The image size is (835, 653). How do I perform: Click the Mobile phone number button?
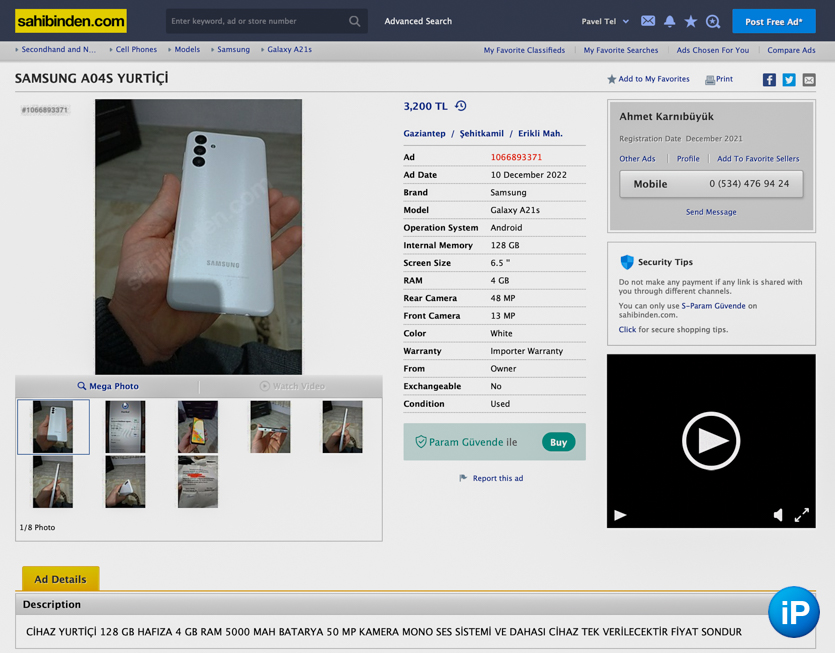click(x=711, y=184)
